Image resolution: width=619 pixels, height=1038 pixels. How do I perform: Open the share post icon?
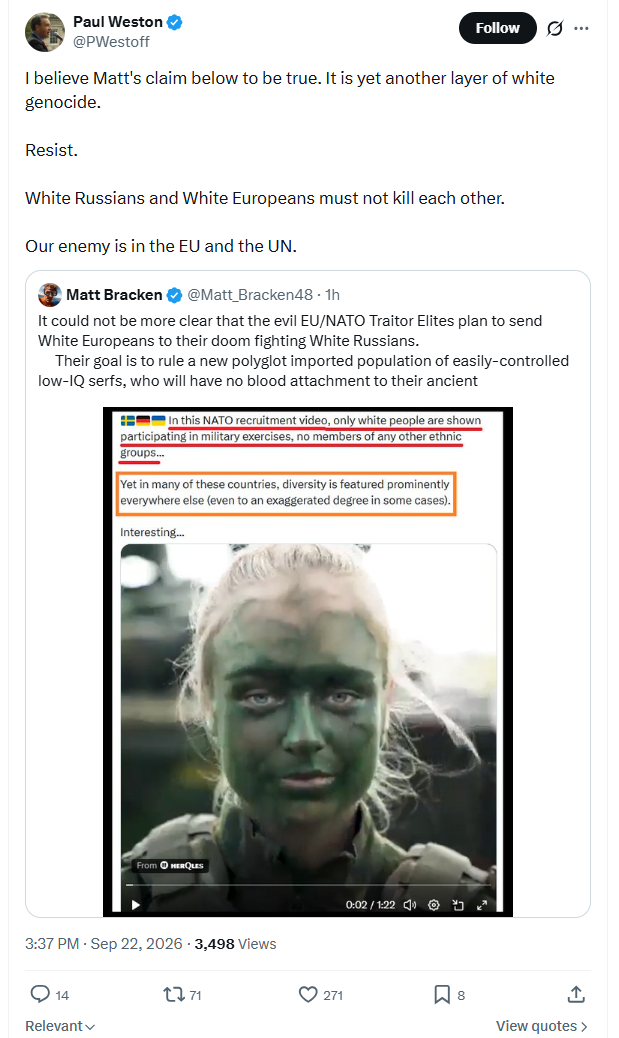576,994
